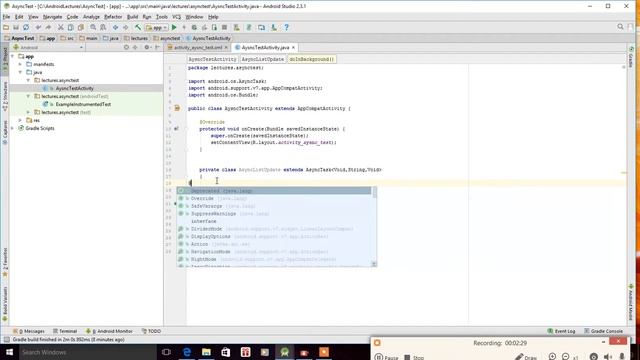Expand the res folder node
Screen dimensions: 640x360
pos(20,120)
